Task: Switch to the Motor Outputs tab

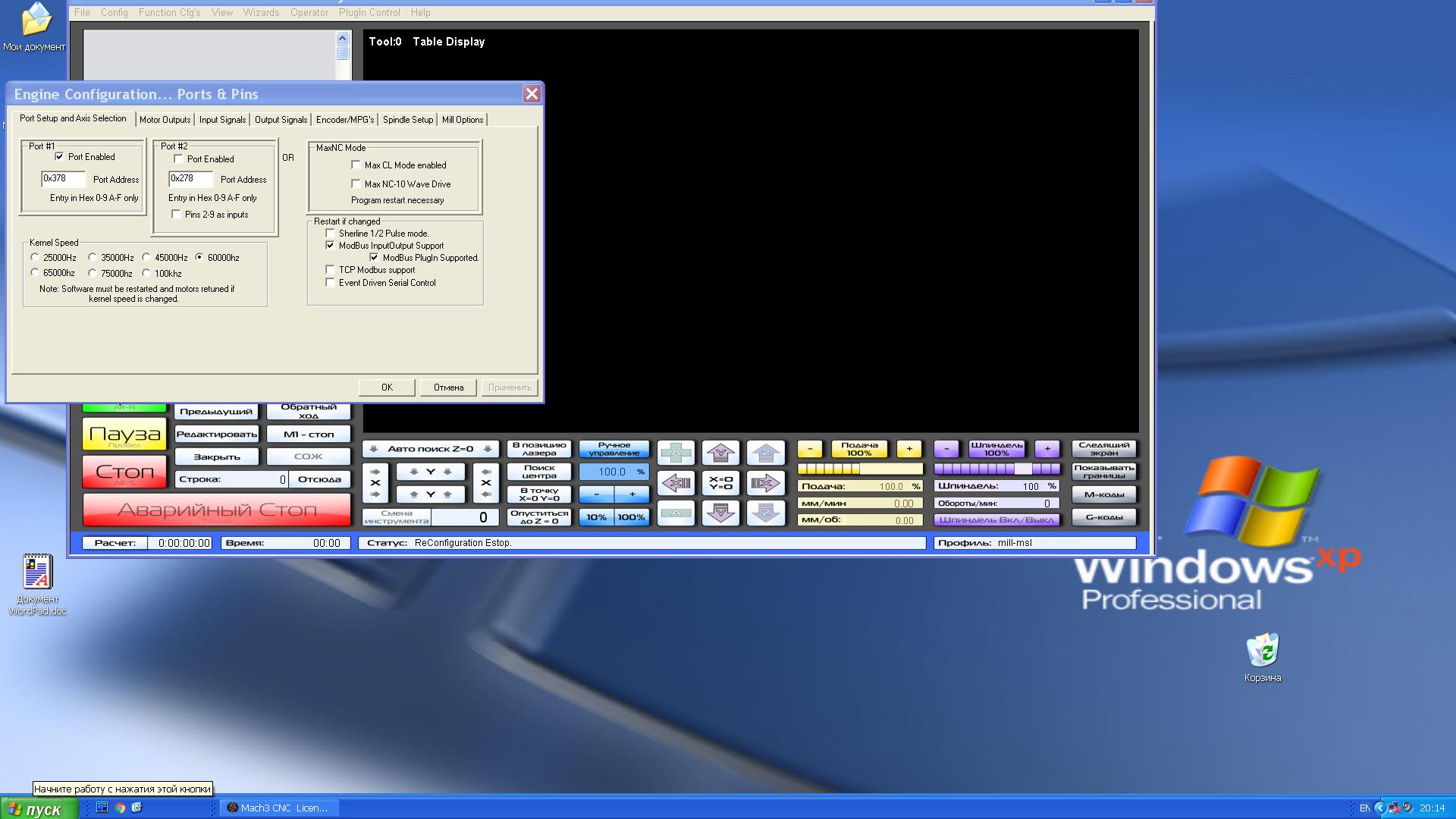Action: [x=165, y=120]
